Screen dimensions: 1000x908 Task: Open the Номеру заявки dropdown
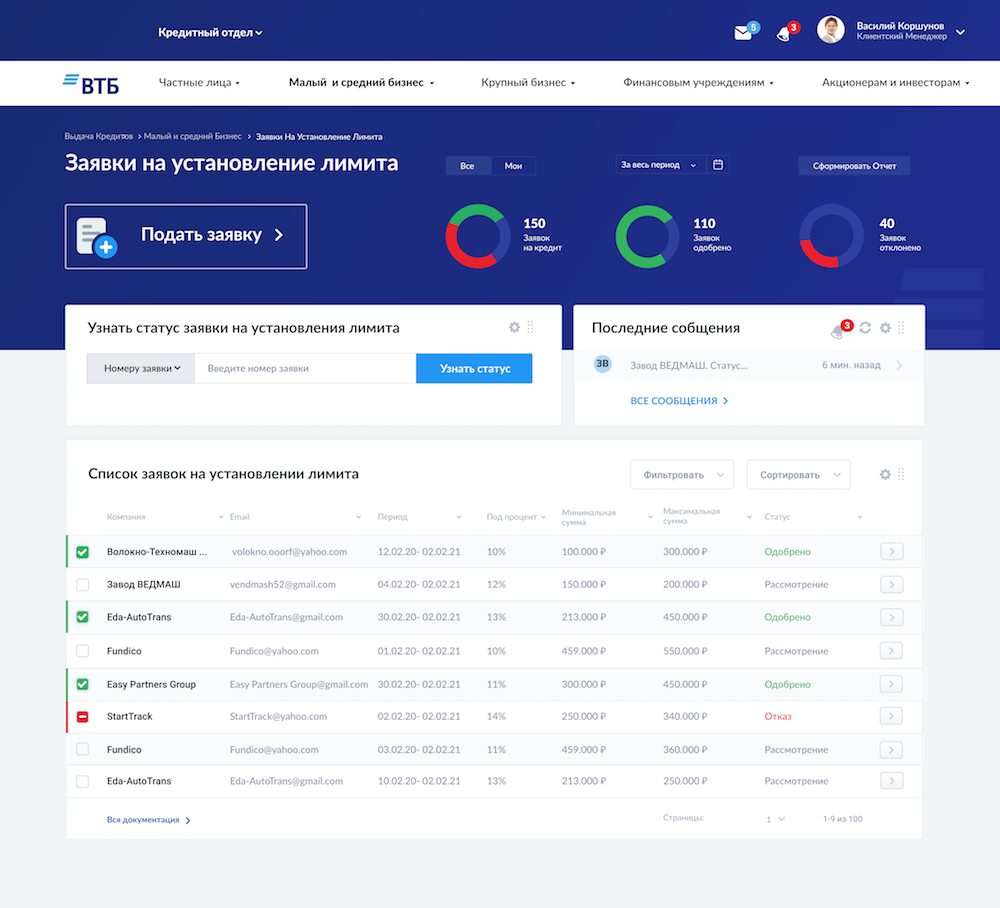pyautogui.click(x=141, y=369)
